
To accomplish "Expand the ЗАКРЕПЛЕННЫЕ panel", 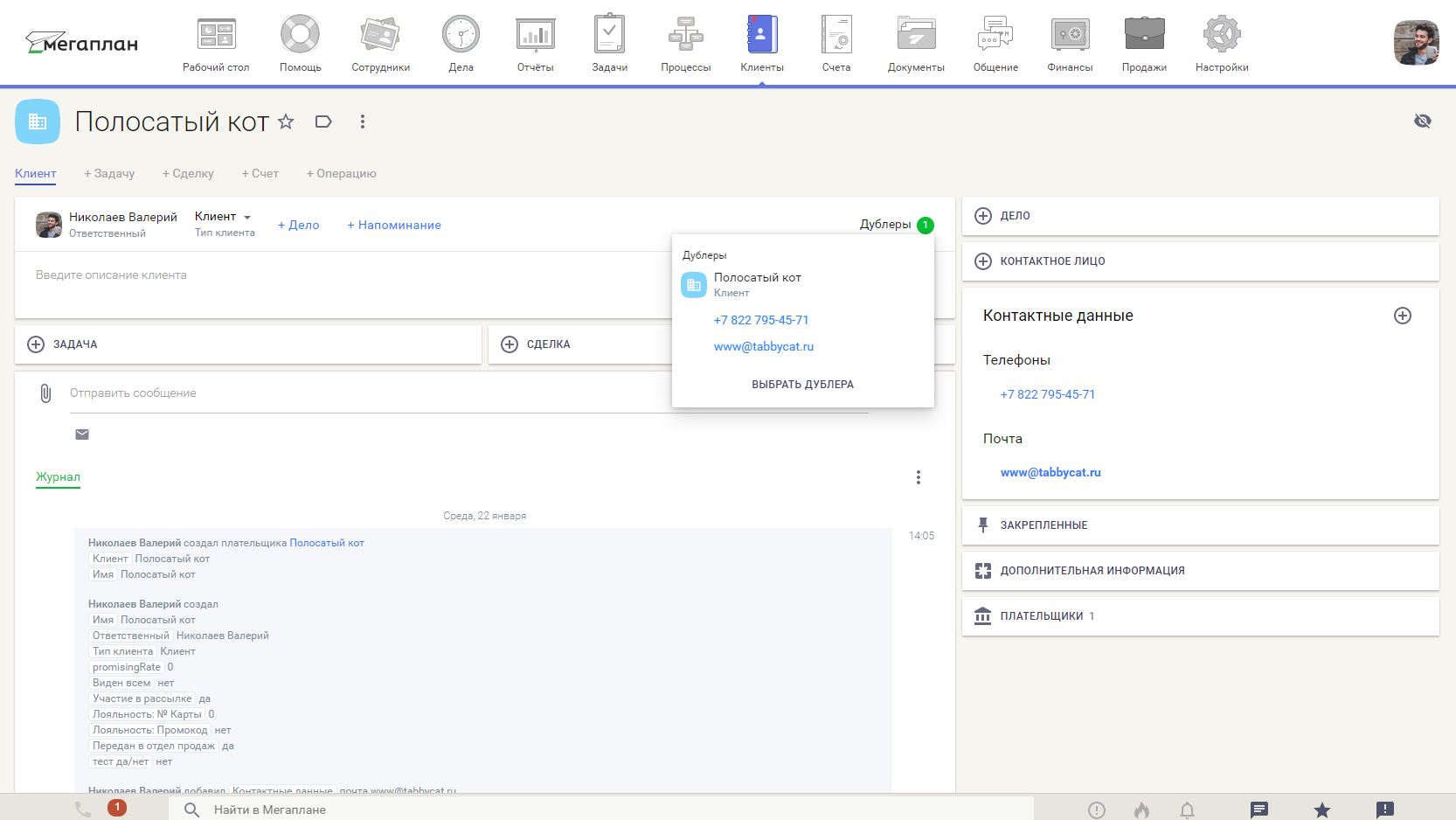I will point(1201,525).
